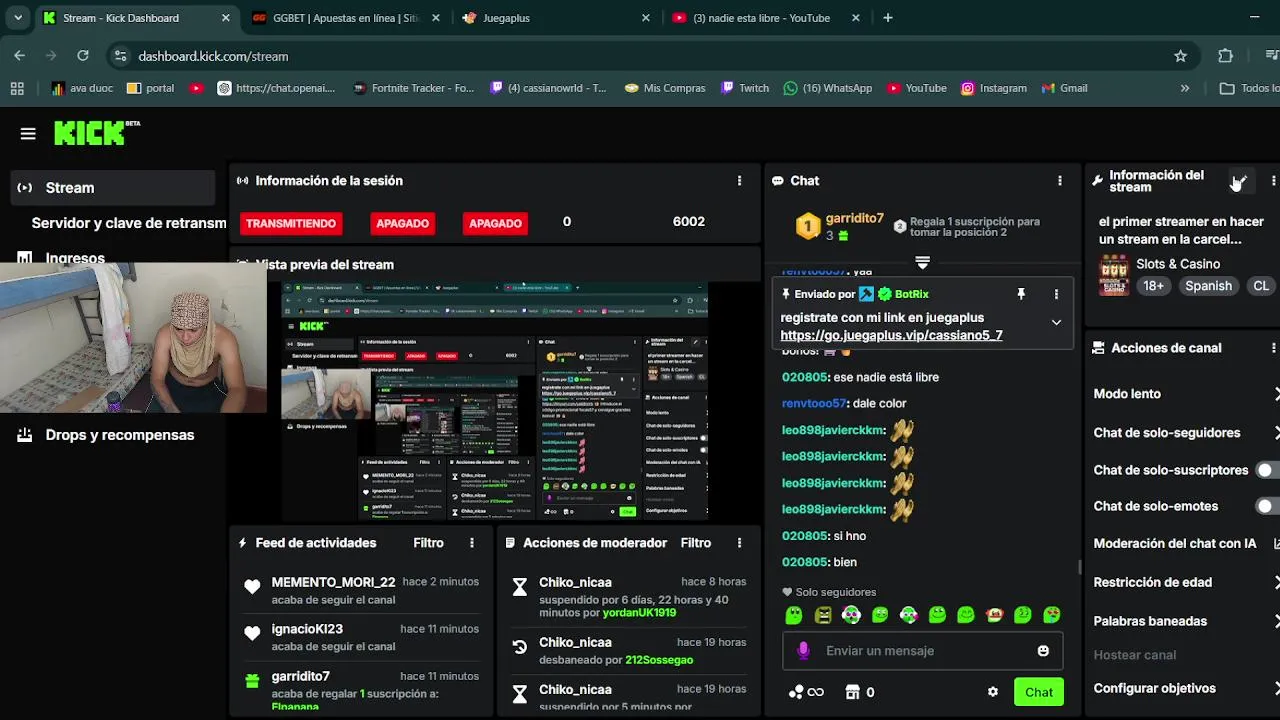Click the Enviar un mensaje input field
Viewport: 1280px width, 720px height.
(922, 651)
